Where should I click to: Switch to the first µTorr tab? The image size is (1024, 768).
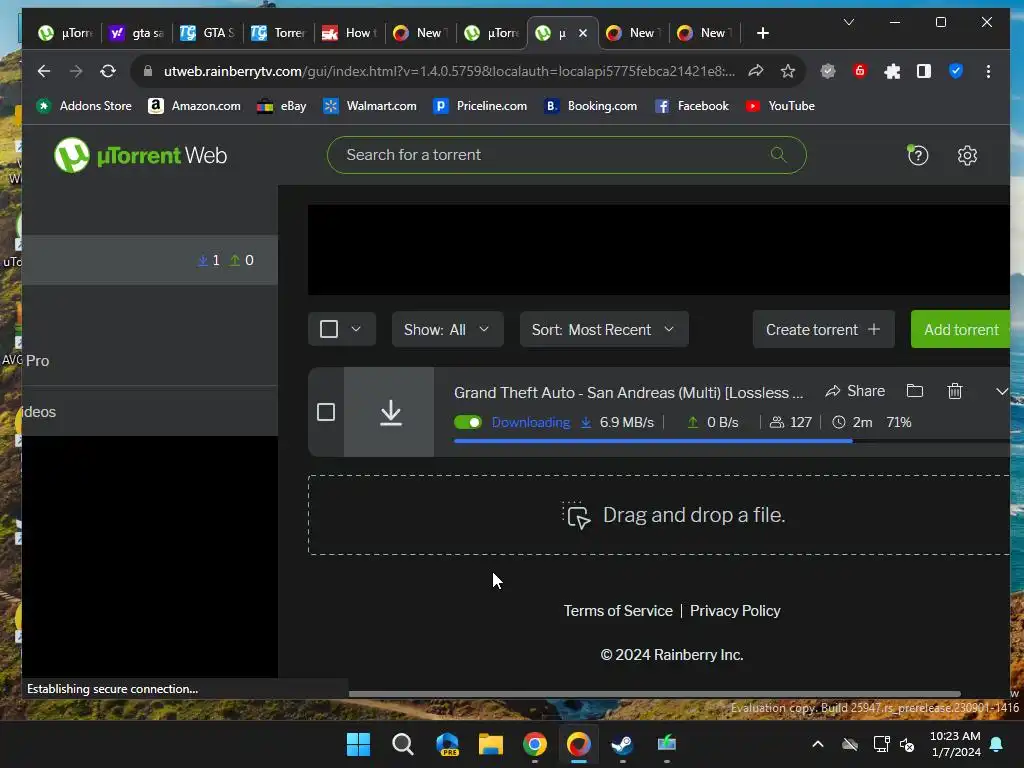click(65, 33)
